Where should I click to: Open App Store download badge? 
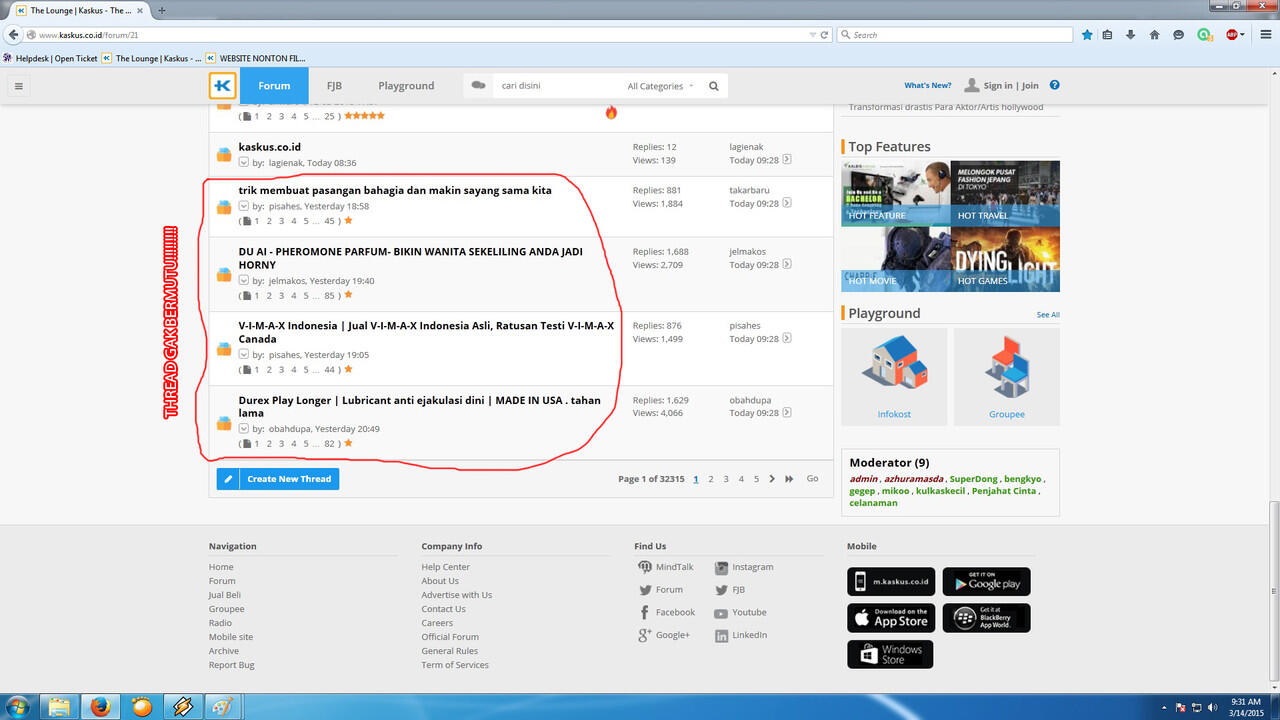891,618
